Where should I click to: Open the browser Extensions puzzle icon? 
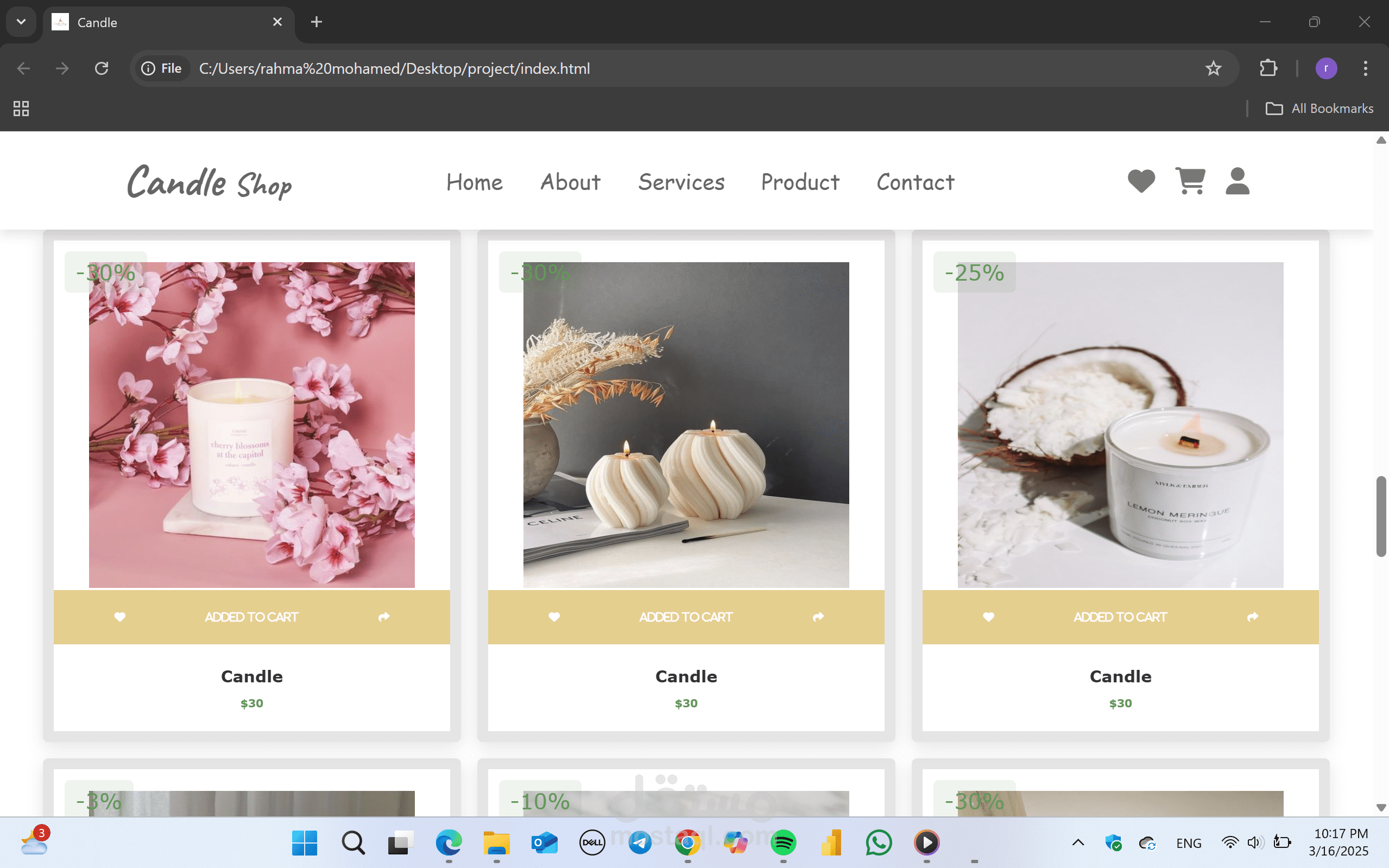point(1268,69)
